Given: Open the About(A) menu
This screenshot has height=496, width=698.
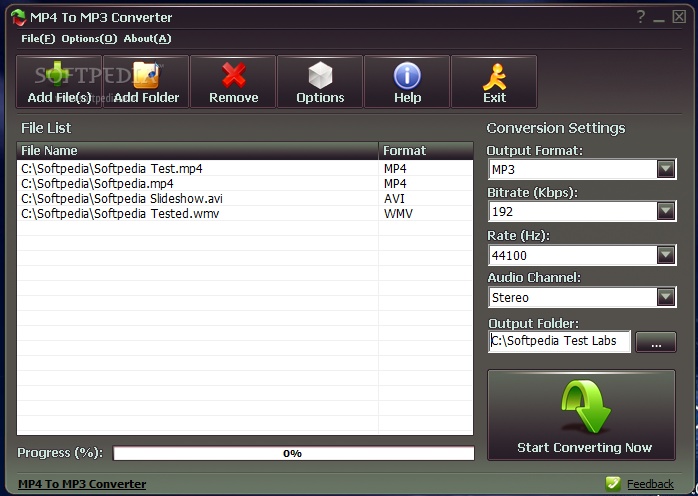Looking at the screenshot, I should (147, 39).
